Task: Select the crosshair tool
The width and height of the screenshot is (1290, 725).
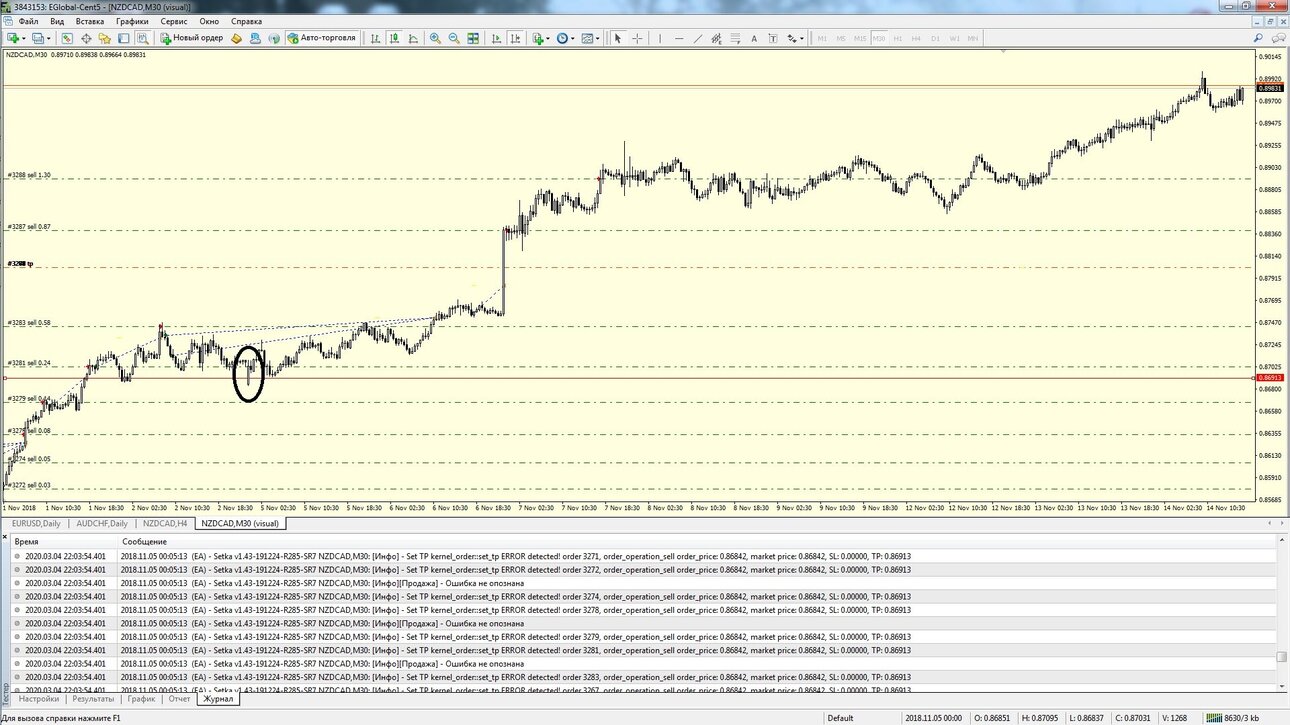Action: pyautogui.click(x=637, y=38)
